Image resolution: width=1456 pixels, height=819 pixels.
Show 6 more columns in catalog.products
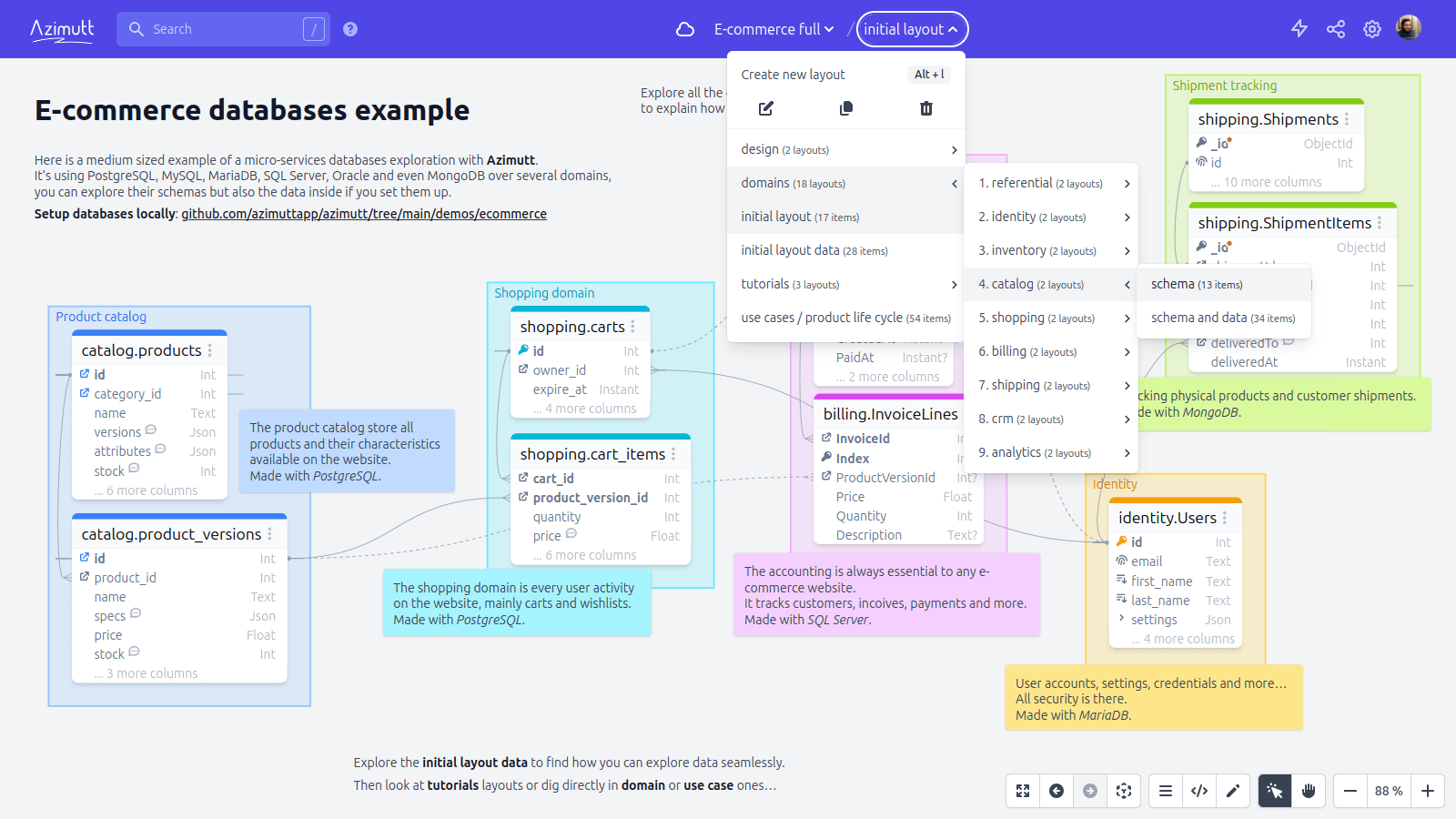146,490
